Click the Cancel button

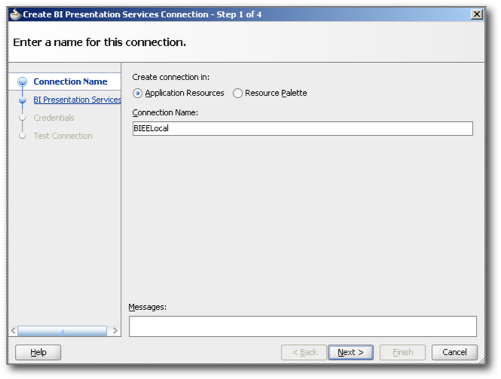click(x=455, y=352)
